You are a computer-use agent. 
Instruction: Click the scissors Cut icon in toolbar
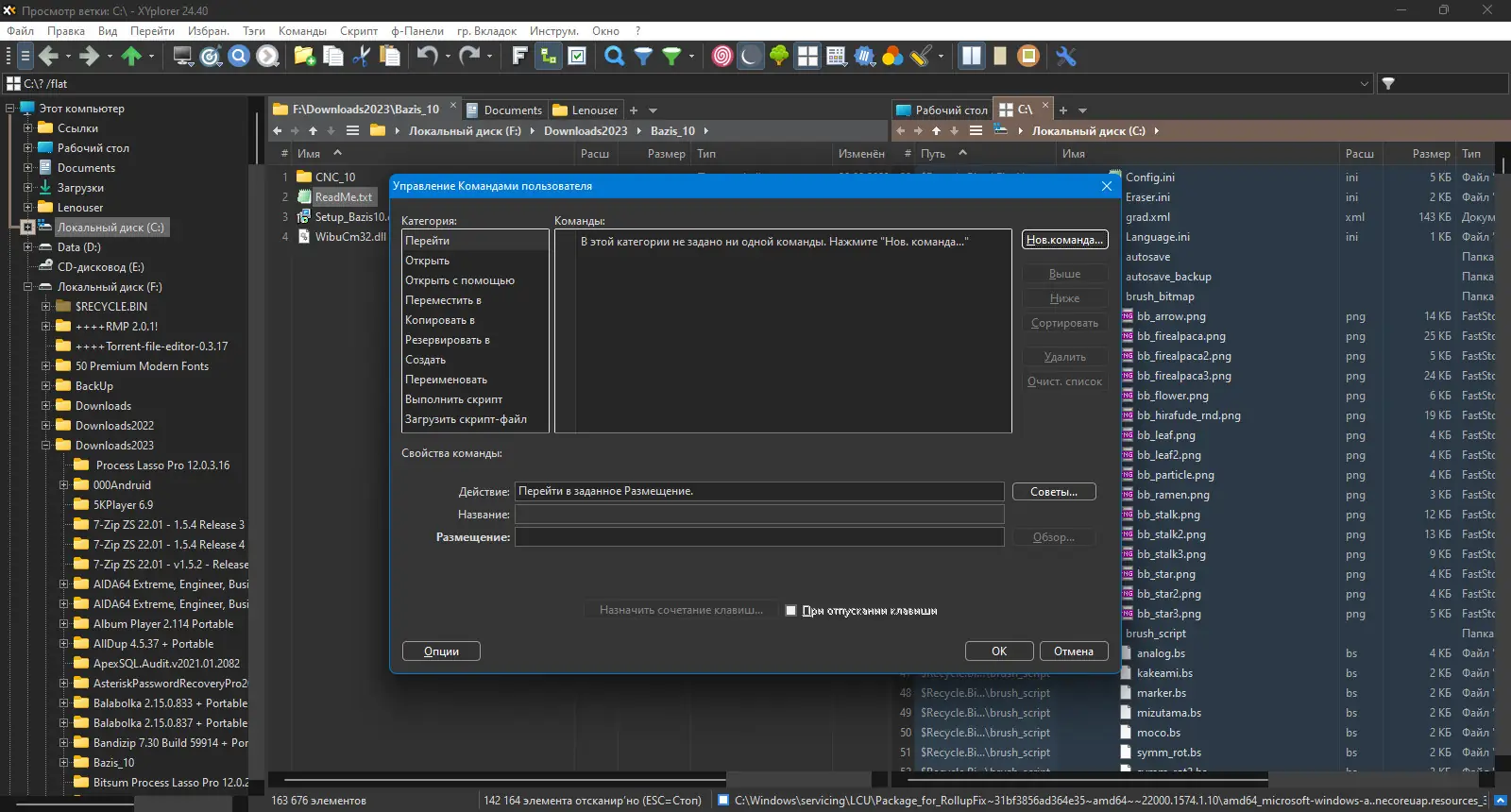point(361,57)
